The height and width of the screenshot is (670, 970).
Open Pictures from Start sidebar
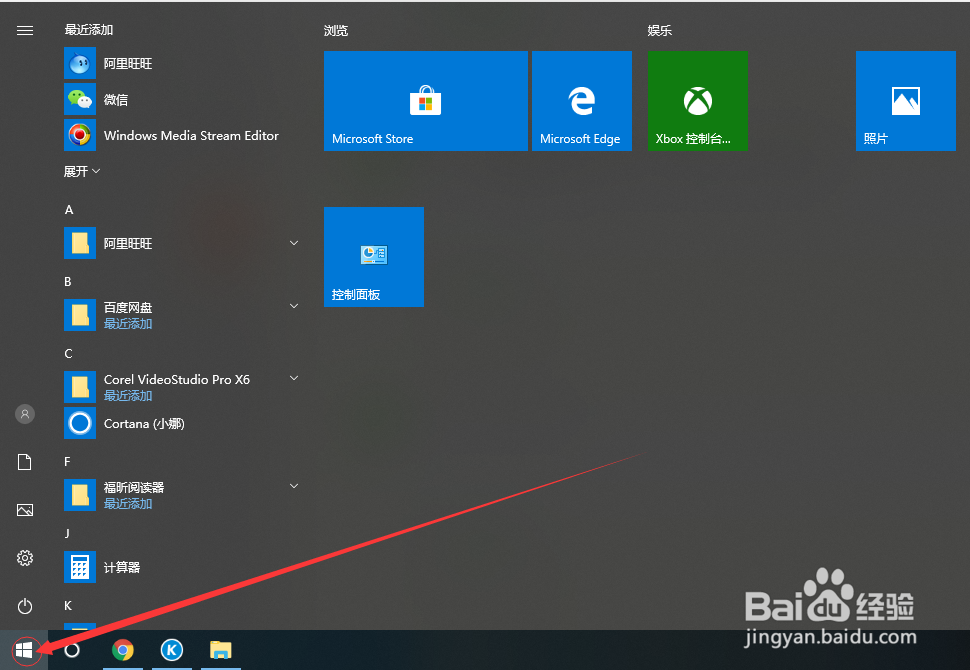pyautogui.click(x=25, y=510)
